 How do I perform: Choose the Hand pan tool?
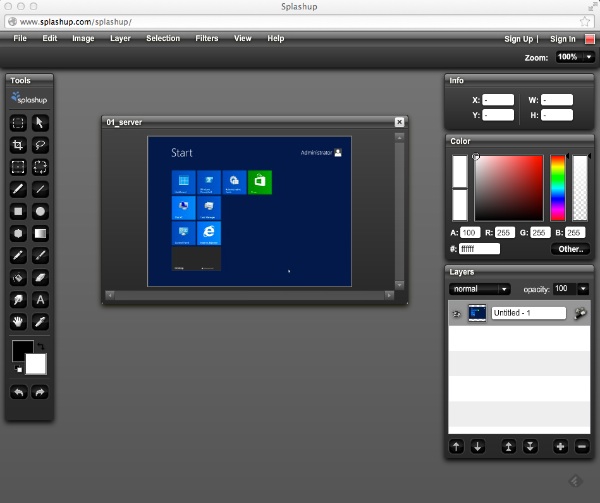tap(18, 321)
